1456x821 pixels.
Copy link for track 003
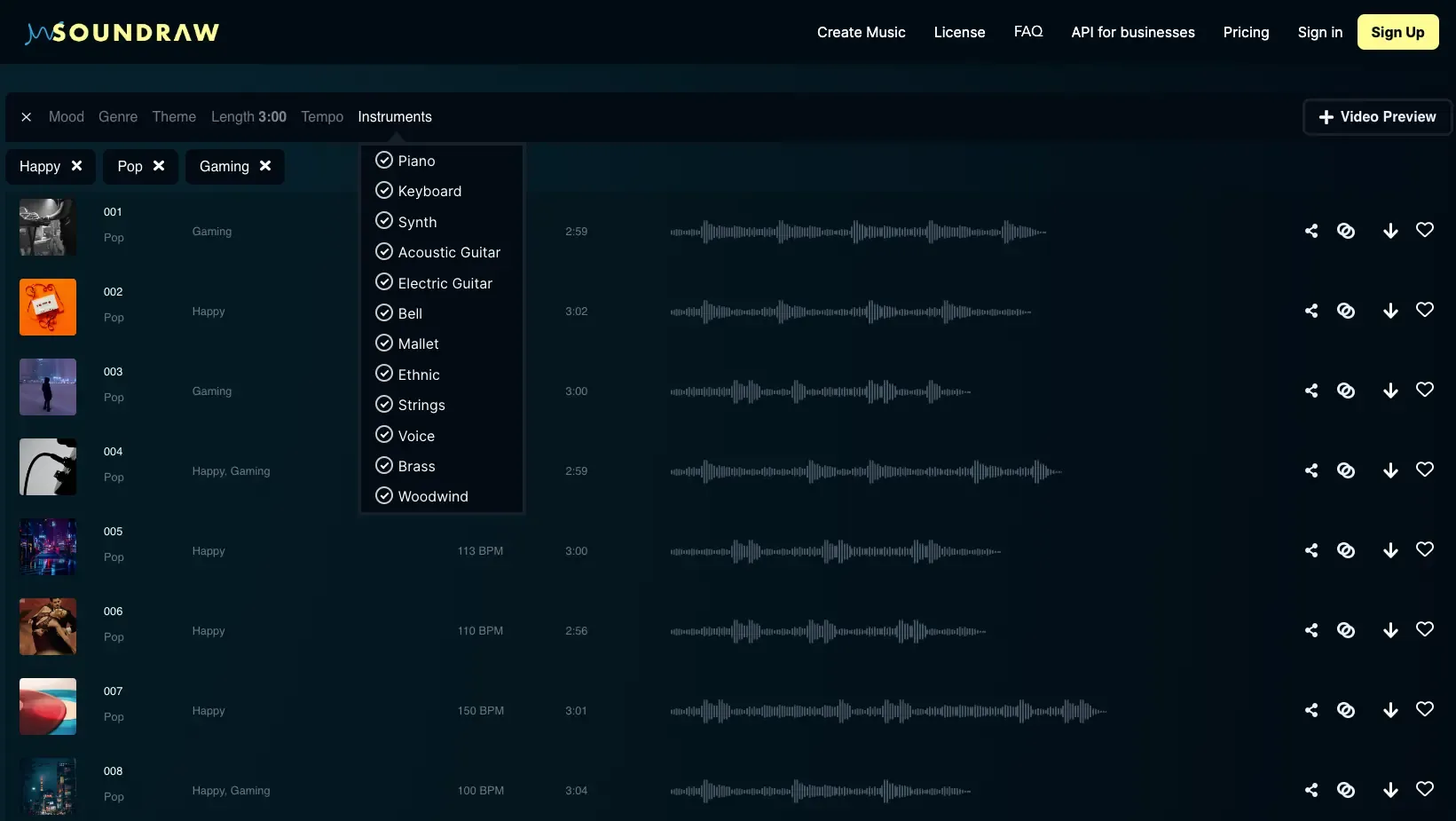coord(1346,391)
